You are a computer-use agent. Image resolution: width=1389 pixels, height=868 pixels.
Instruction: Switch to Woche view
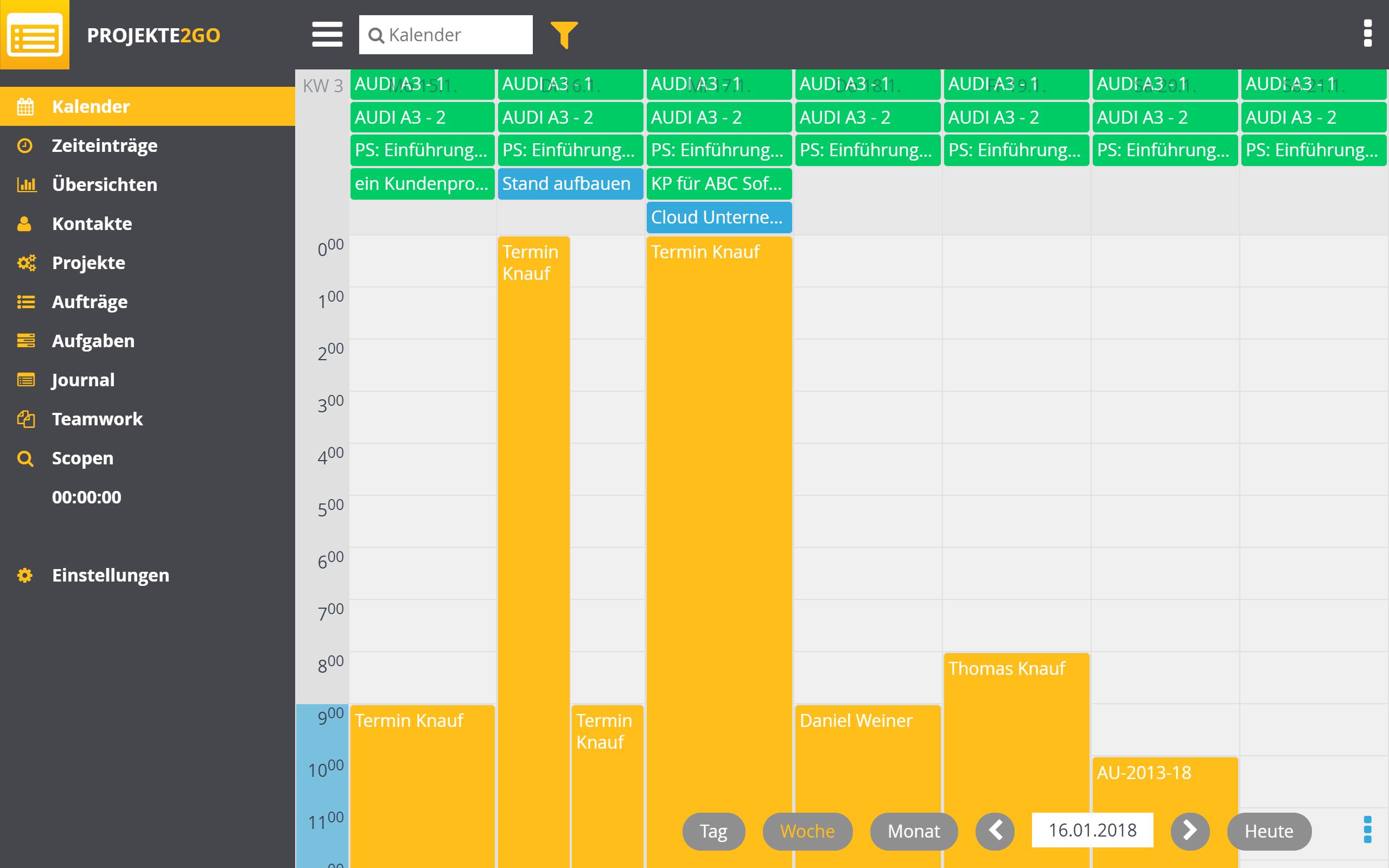[x=807, y=831]
